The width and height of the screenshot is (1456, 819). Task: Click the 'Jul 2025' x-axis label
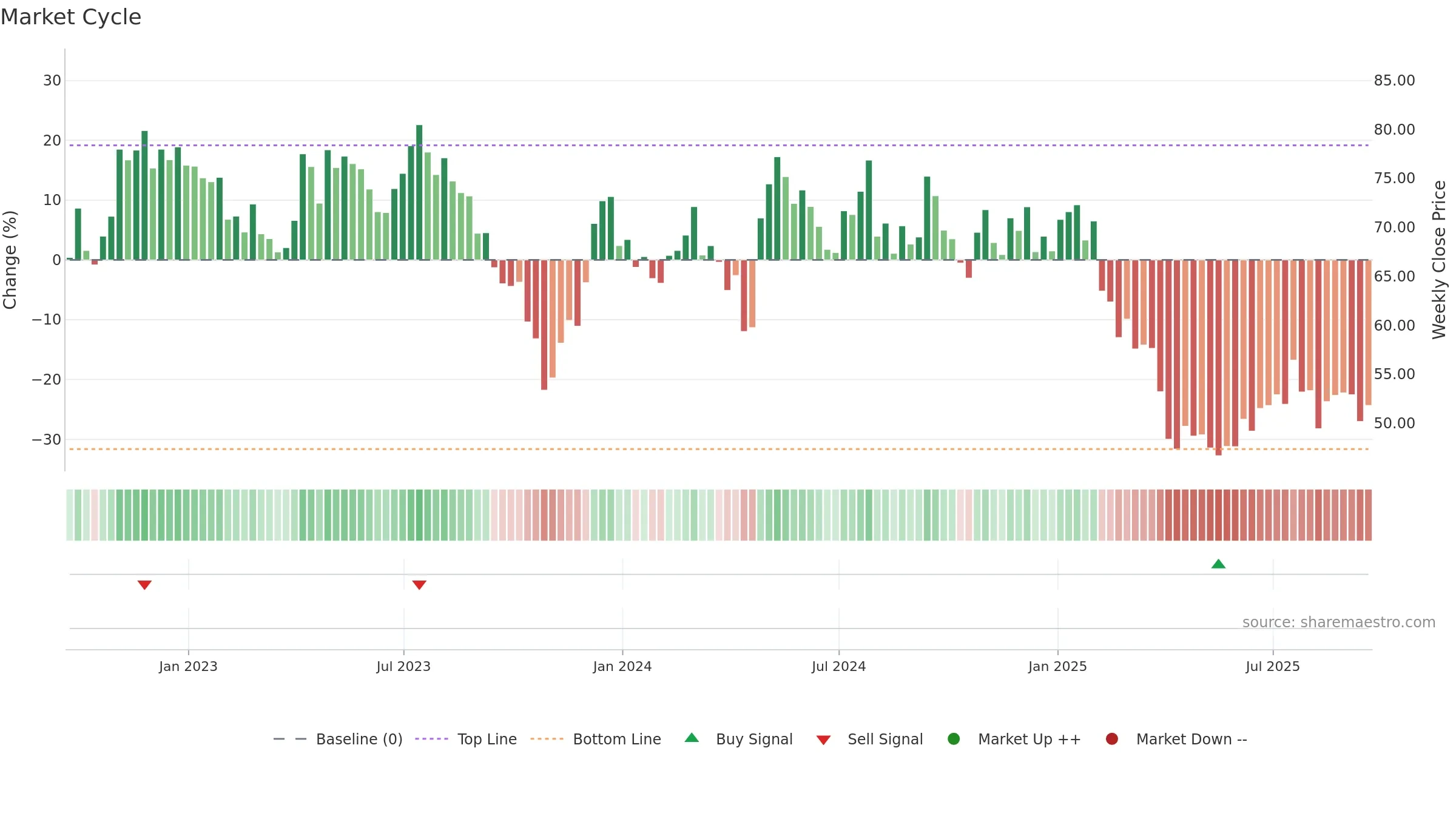pyautogui.click(x=1273, y=667)
